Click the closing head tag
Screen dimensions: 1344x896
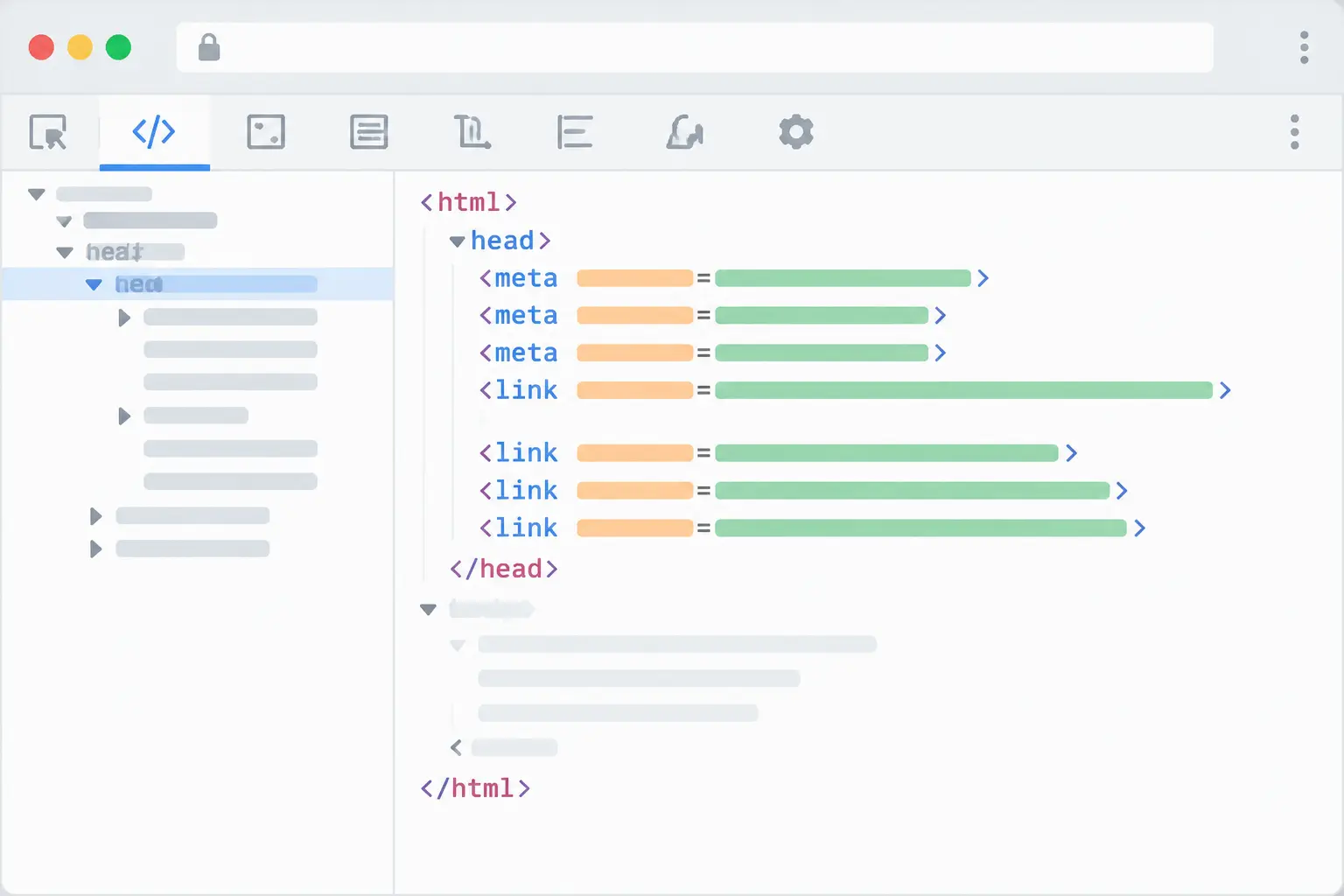point(504,569)
